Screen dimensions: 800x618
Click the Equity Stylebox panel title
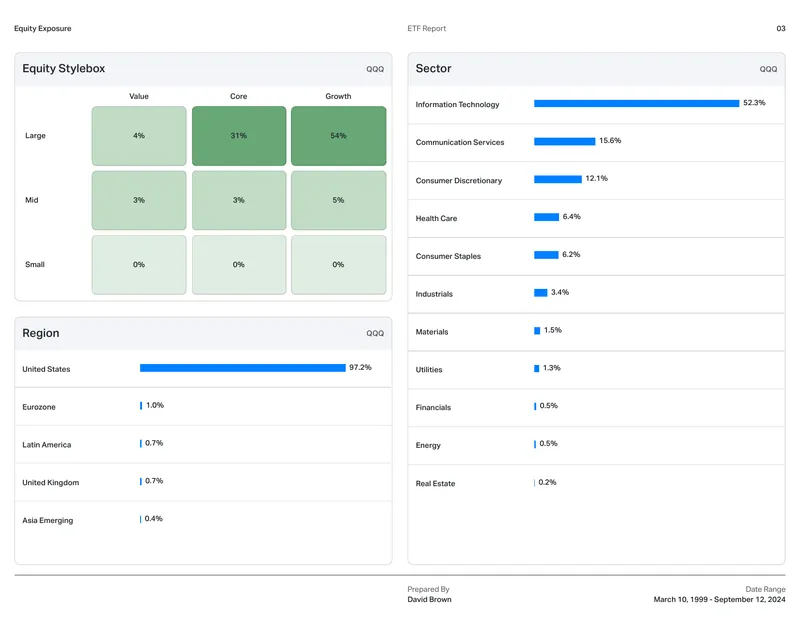(64, 68)
